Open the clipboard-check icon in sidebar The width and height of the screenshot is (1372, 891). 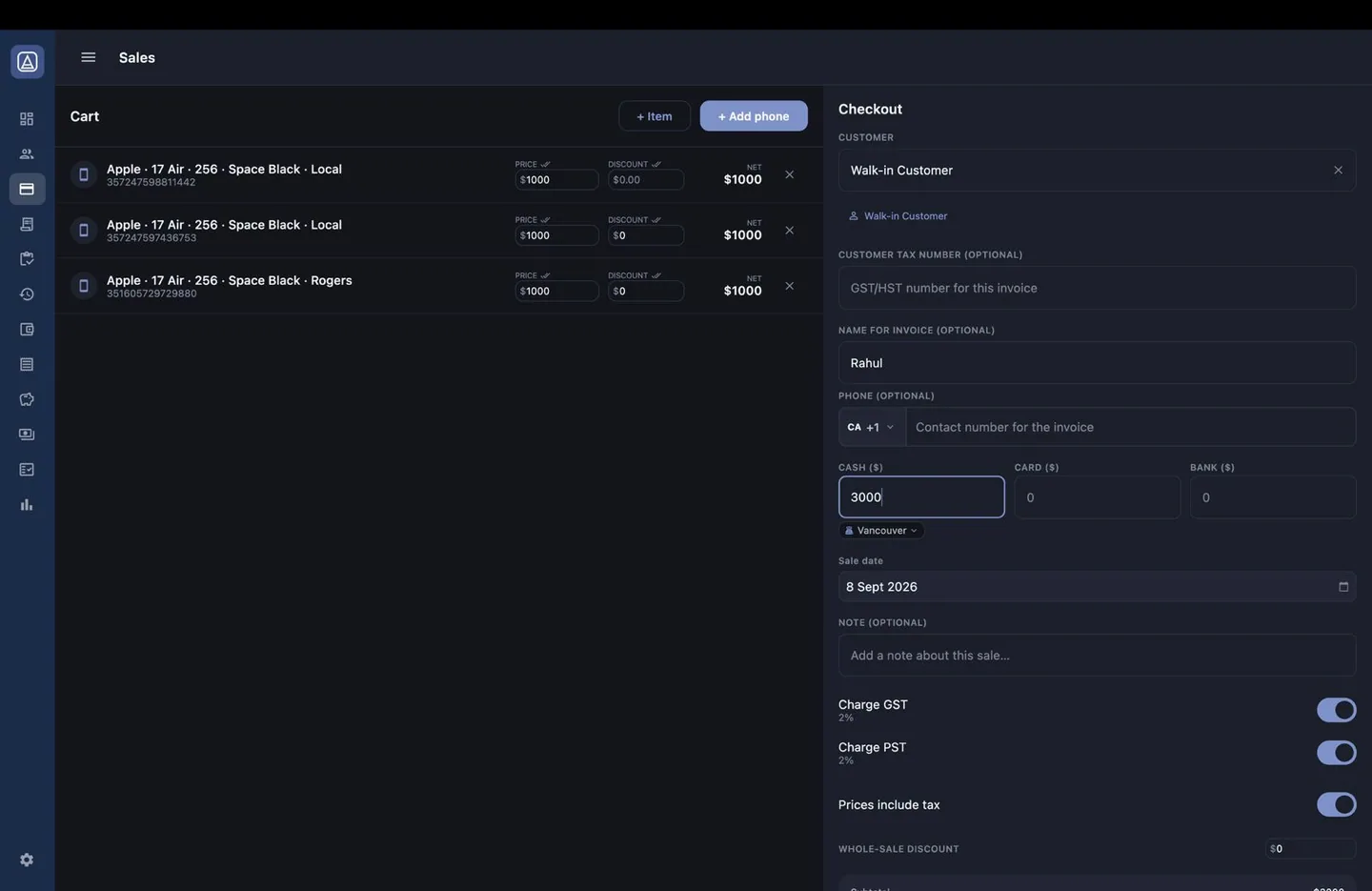click(x=27, y=259)
